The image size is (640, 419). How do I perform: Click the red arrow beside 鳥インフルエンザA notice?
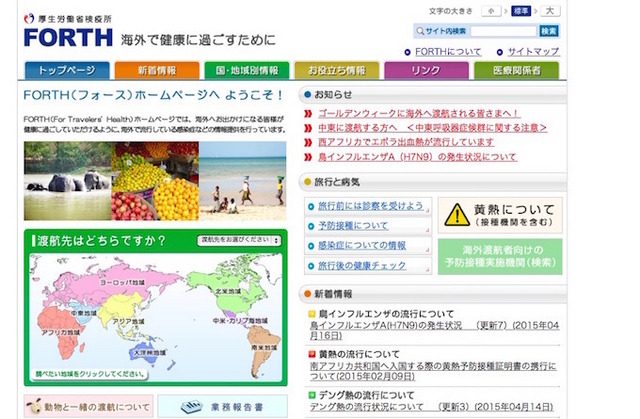(308, 157)
